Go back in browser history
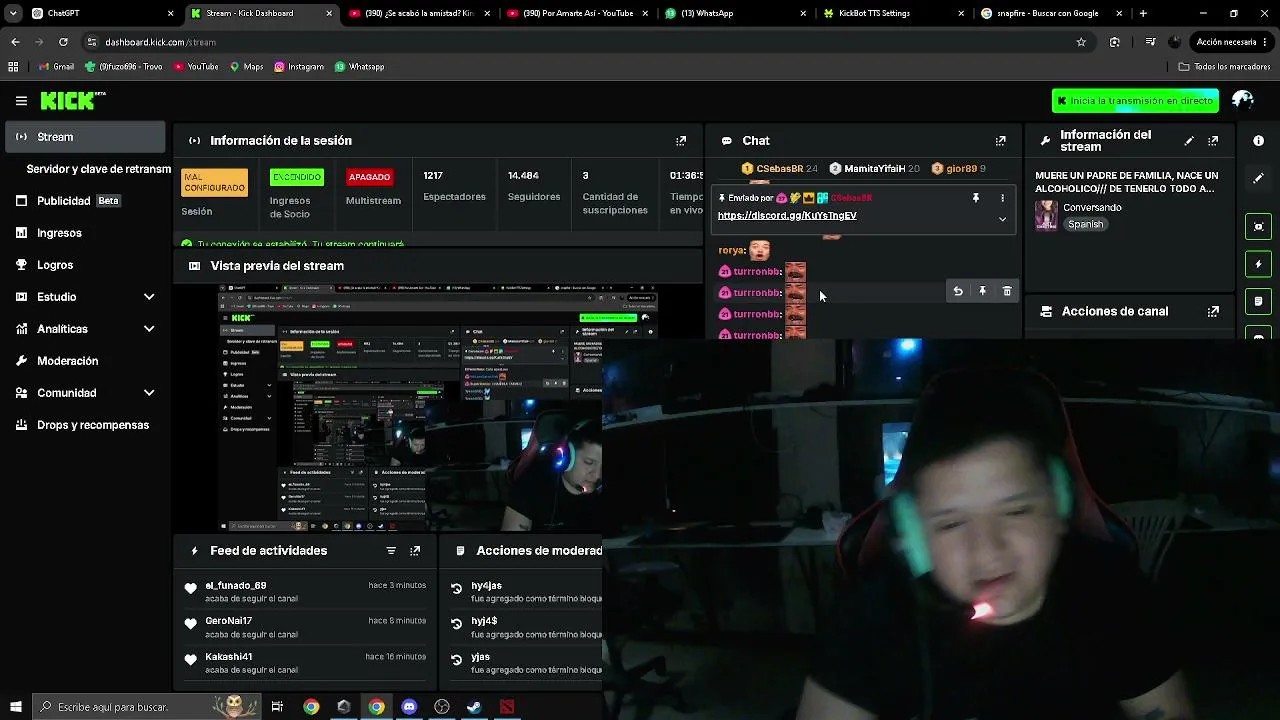Screen dimensions: 1280x720 tap(15, 42)
